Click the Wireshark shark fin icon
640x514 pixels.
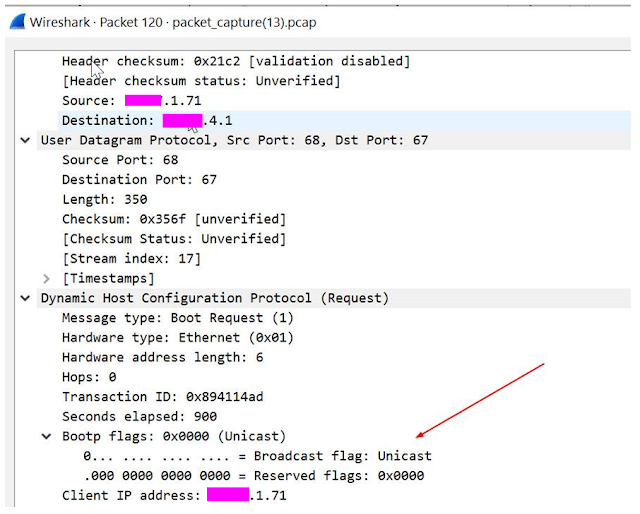click(18, 22)
